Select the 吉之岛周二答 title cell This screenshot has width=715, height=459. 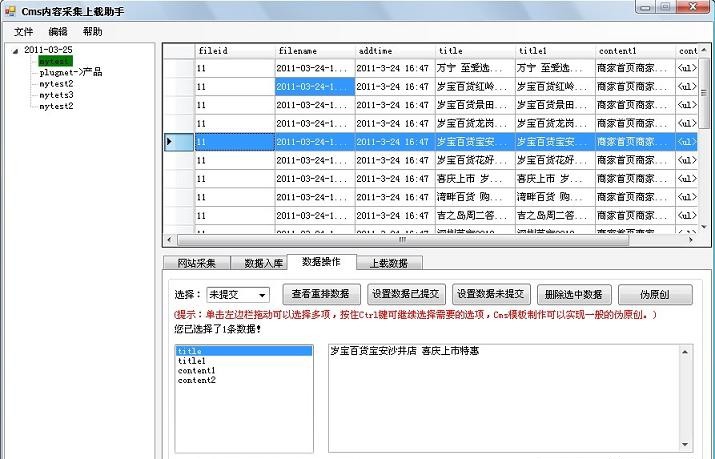[x=476, y=216]
